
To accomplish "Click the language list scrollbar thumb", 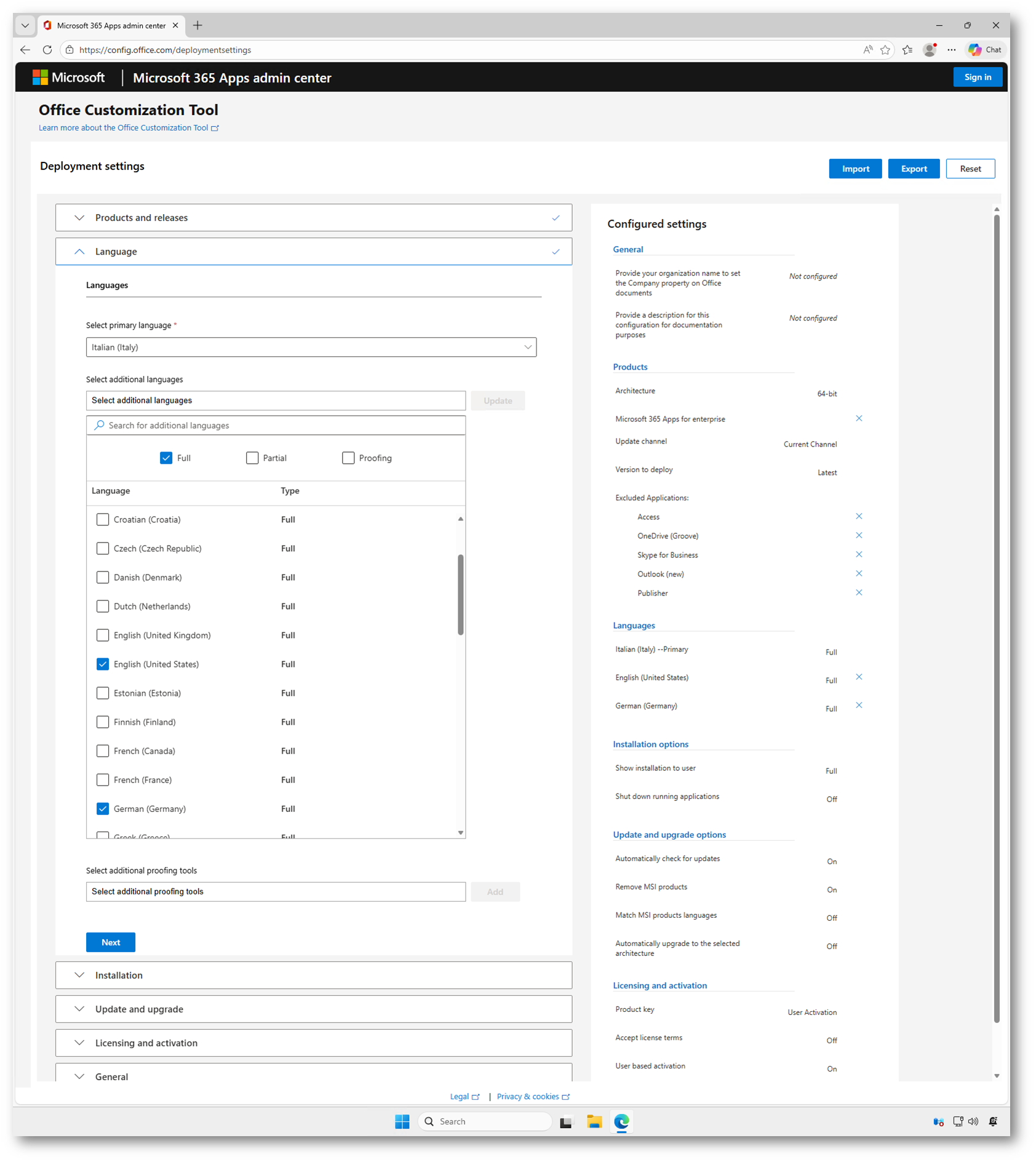I will tap(460, 594).
